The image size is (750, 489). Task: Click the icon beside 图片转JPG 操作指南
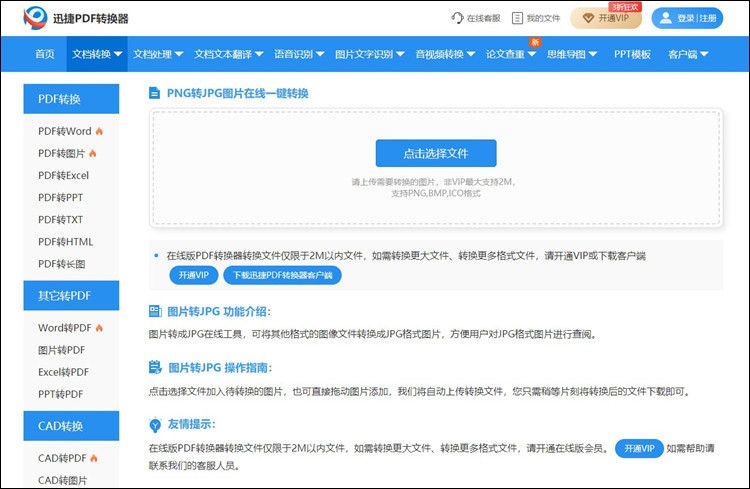155,367
